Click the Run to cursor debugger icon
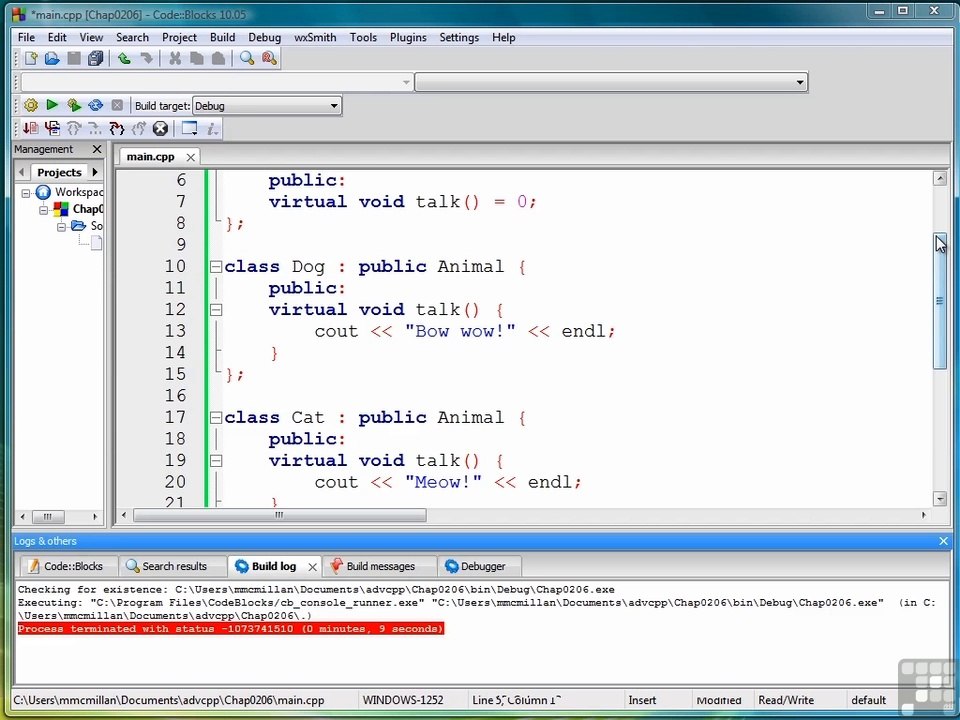This screenshot has width=960, height=720. click(x=53, y=129)
